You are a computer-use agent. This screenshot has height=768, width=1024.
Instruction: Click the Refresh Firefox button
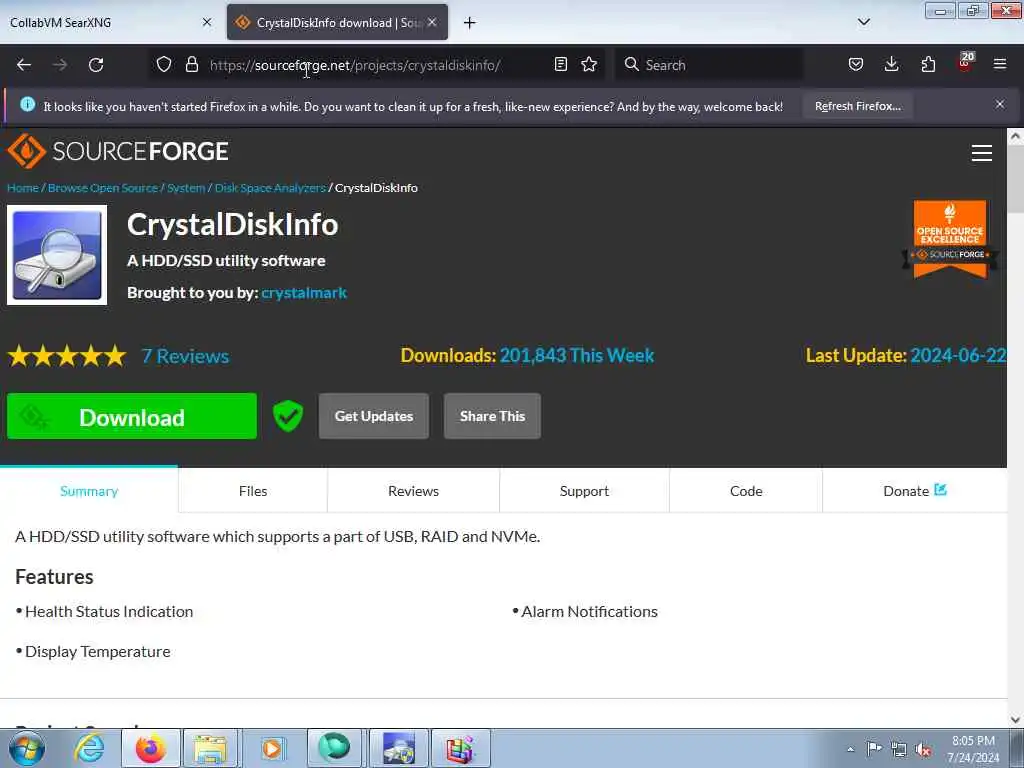point(857,106)
